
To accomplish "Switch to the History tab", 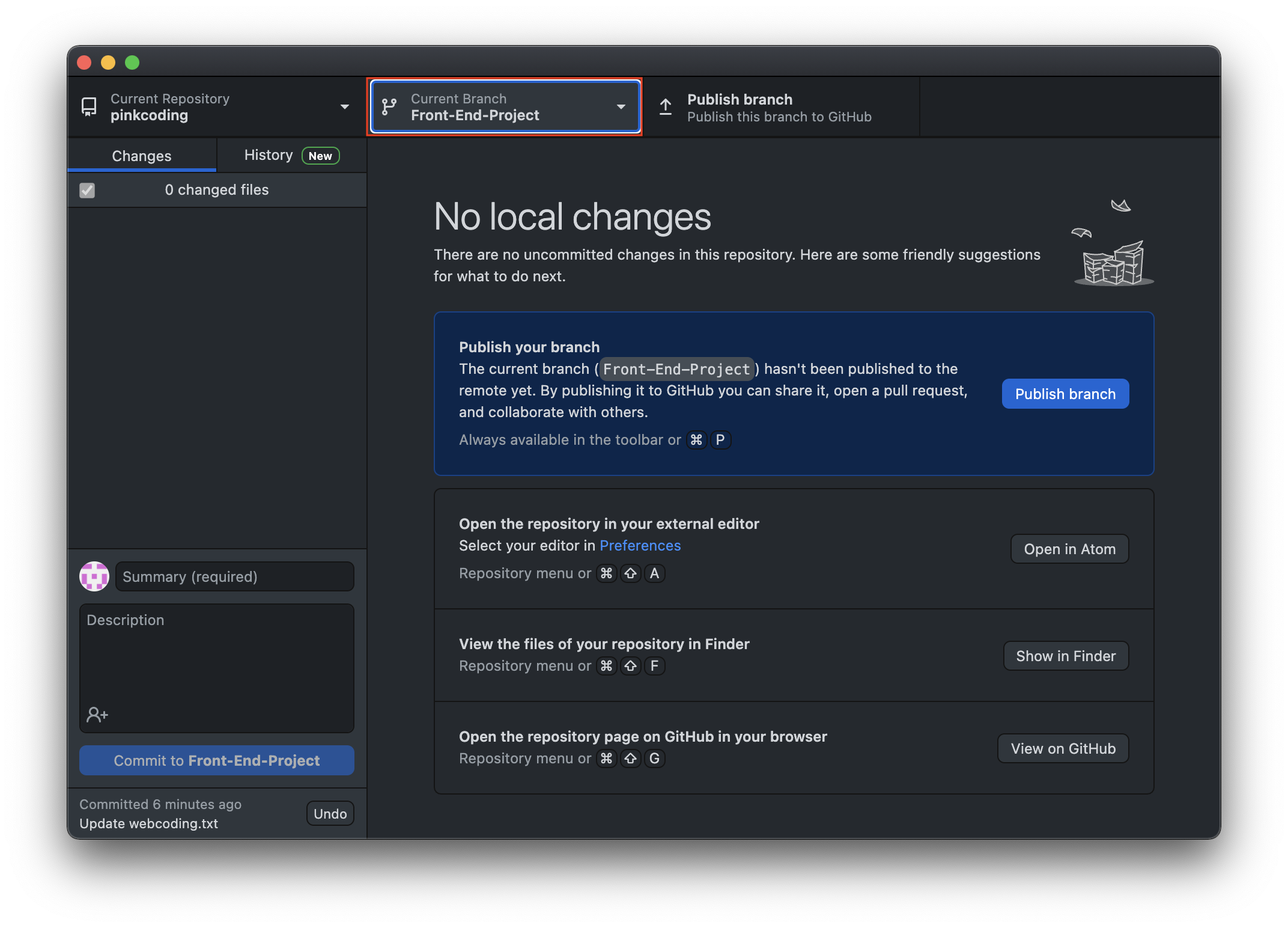I will coord(292,156).
